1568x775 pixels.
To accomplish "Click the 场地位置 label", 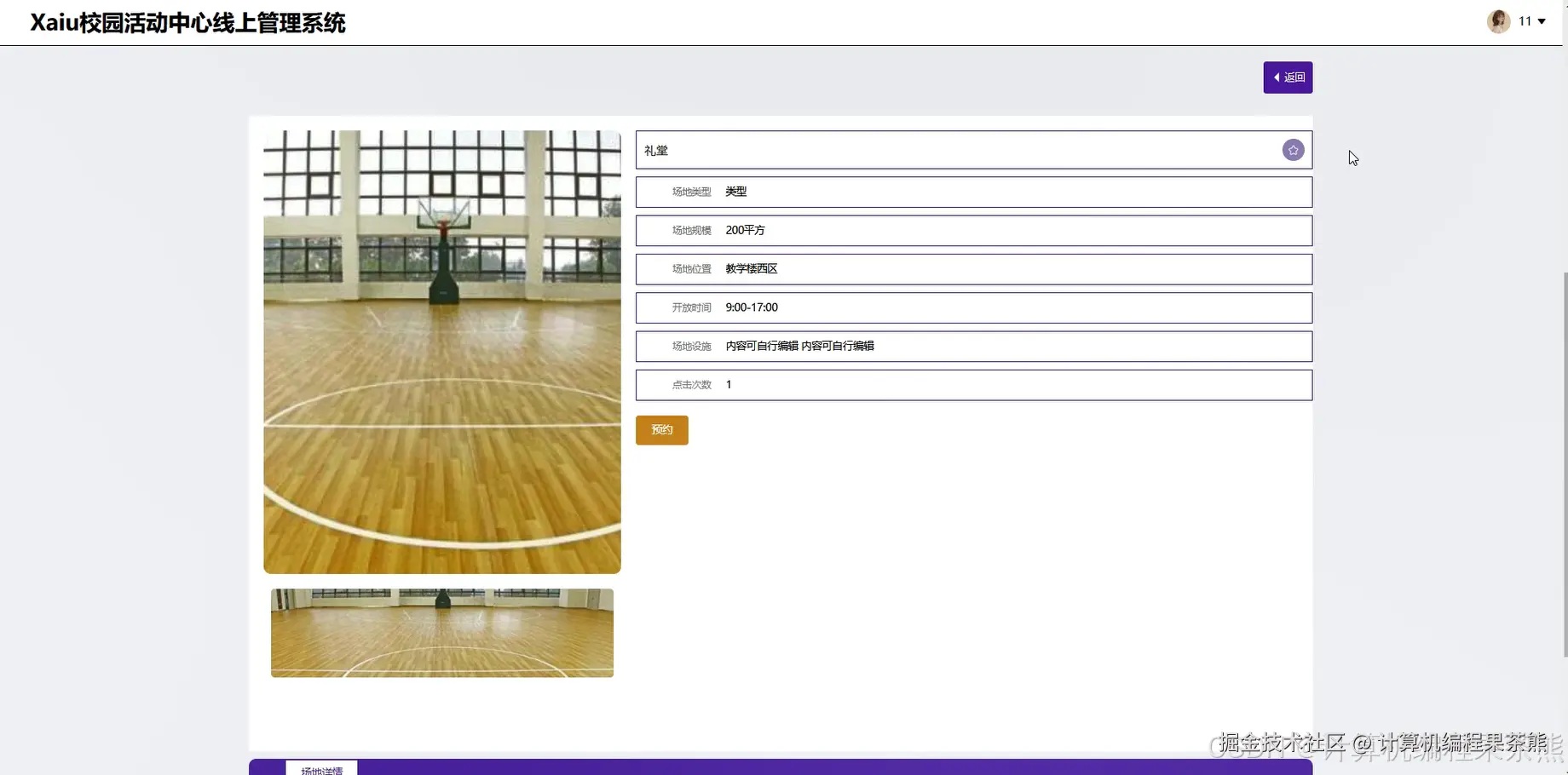I will tap(691, 269).
